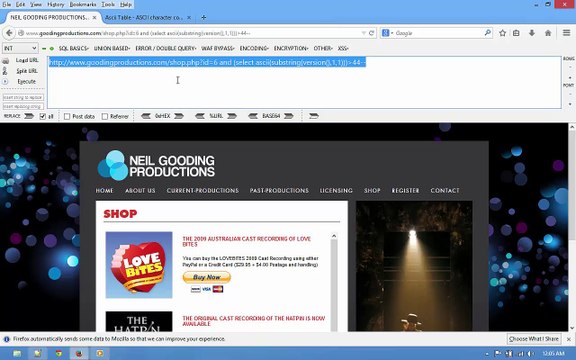Click Choose What I Share button

point(534,339)
